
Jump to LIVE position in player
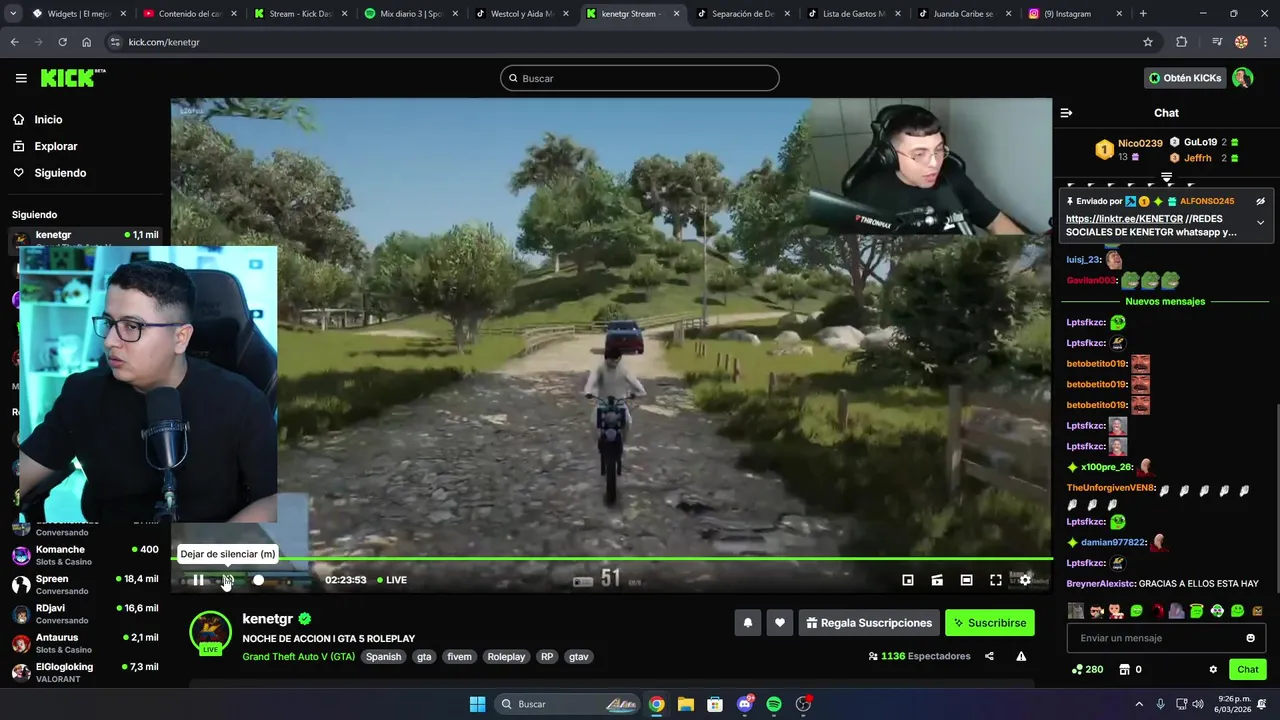pyautogui.click(x=392, y=580)
